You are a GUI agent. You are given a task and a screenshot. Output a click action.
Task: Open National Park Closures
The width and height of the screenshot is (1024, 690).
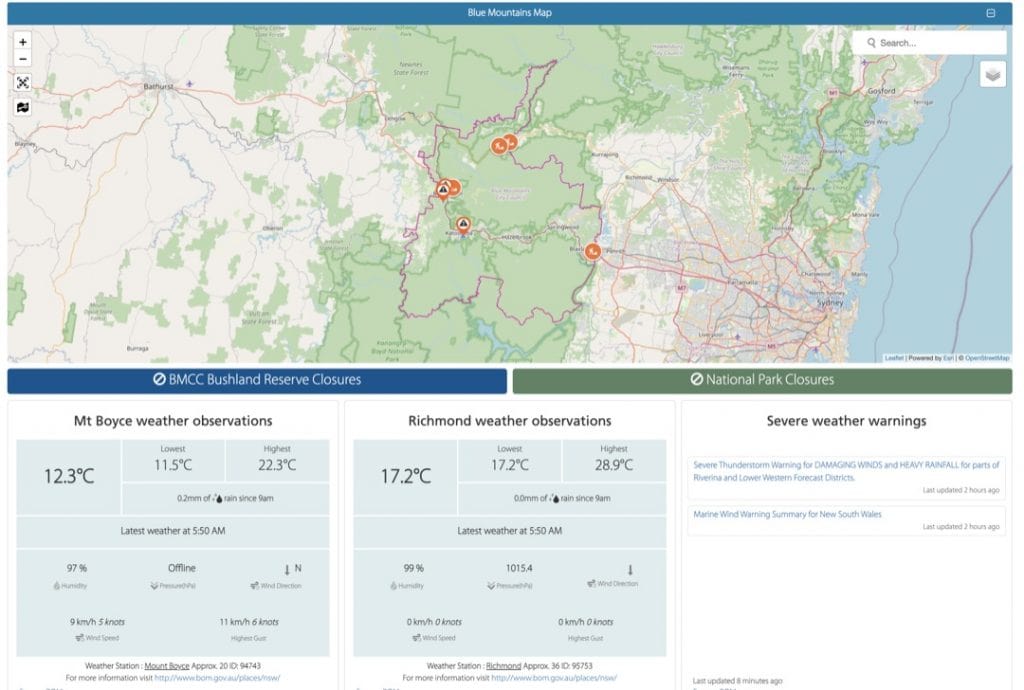click(x=762, y=380)
